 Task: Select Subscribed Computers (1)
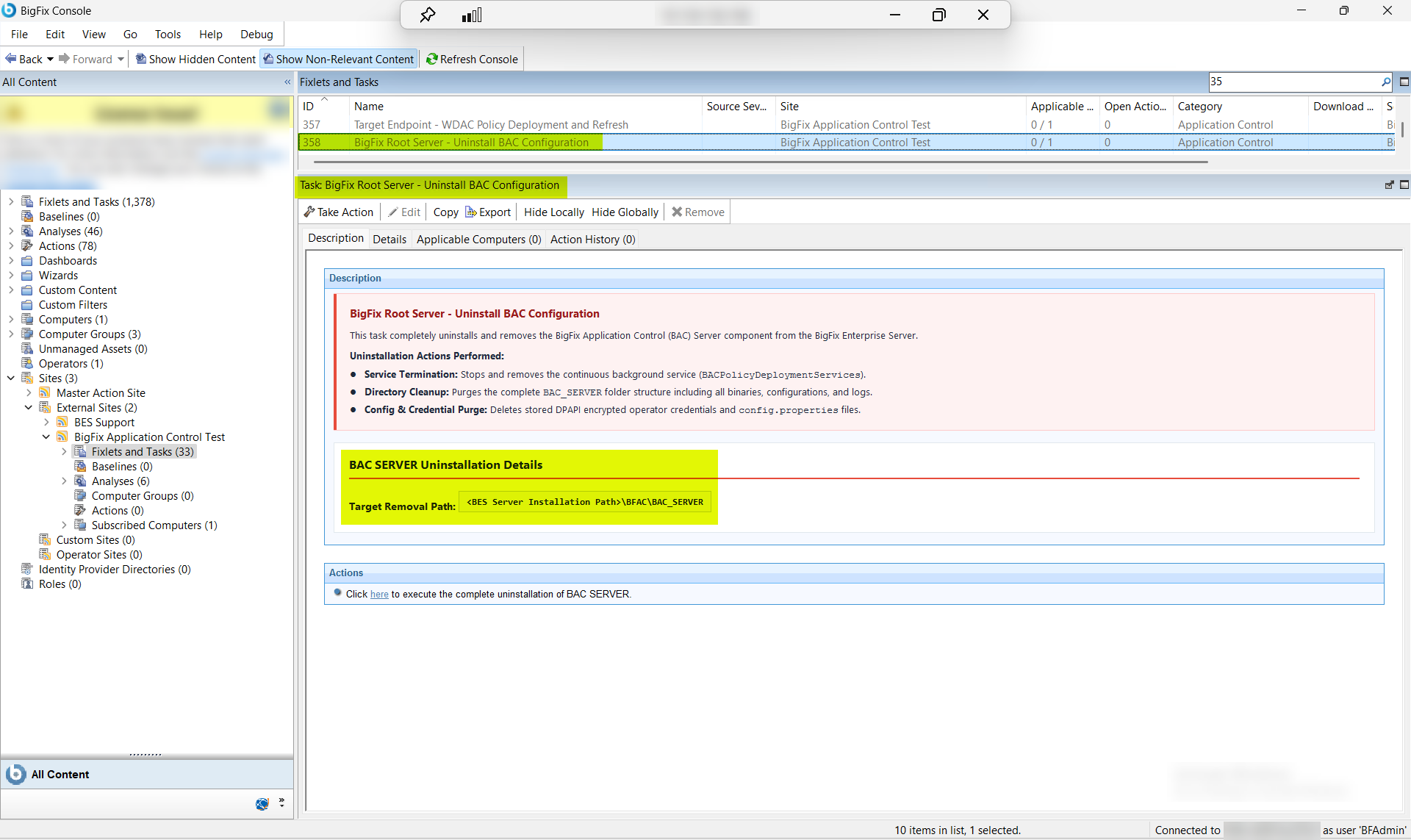click(154, 525)
